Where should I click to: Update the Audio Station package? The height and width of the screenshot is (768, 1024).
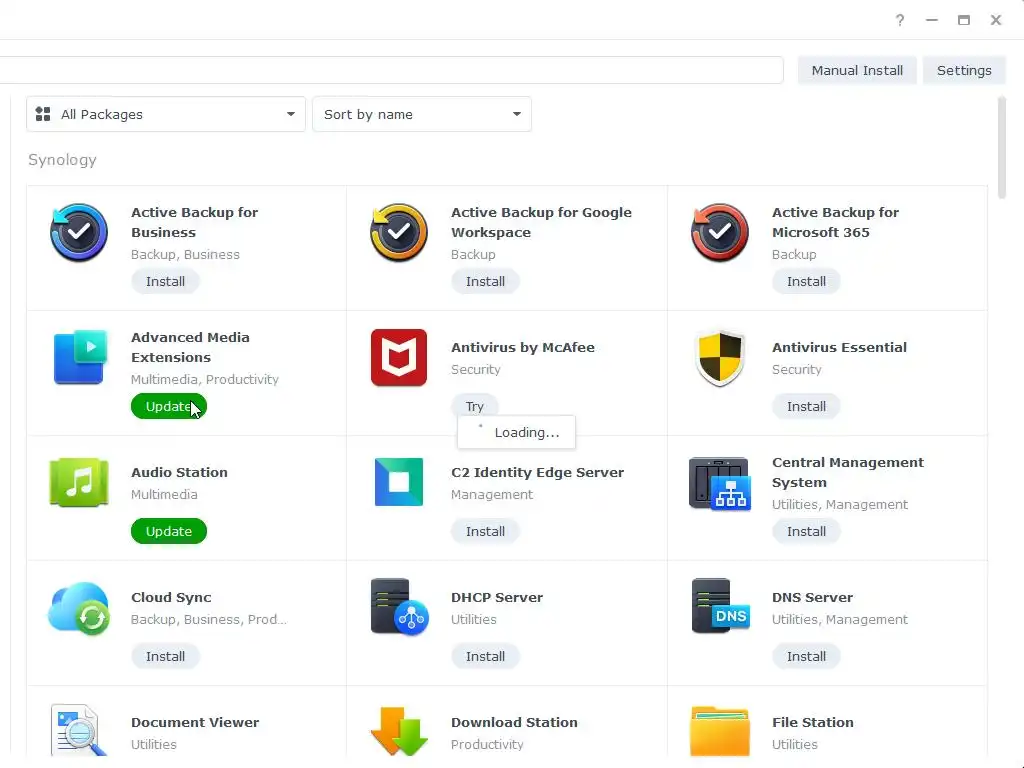(168, 531)
